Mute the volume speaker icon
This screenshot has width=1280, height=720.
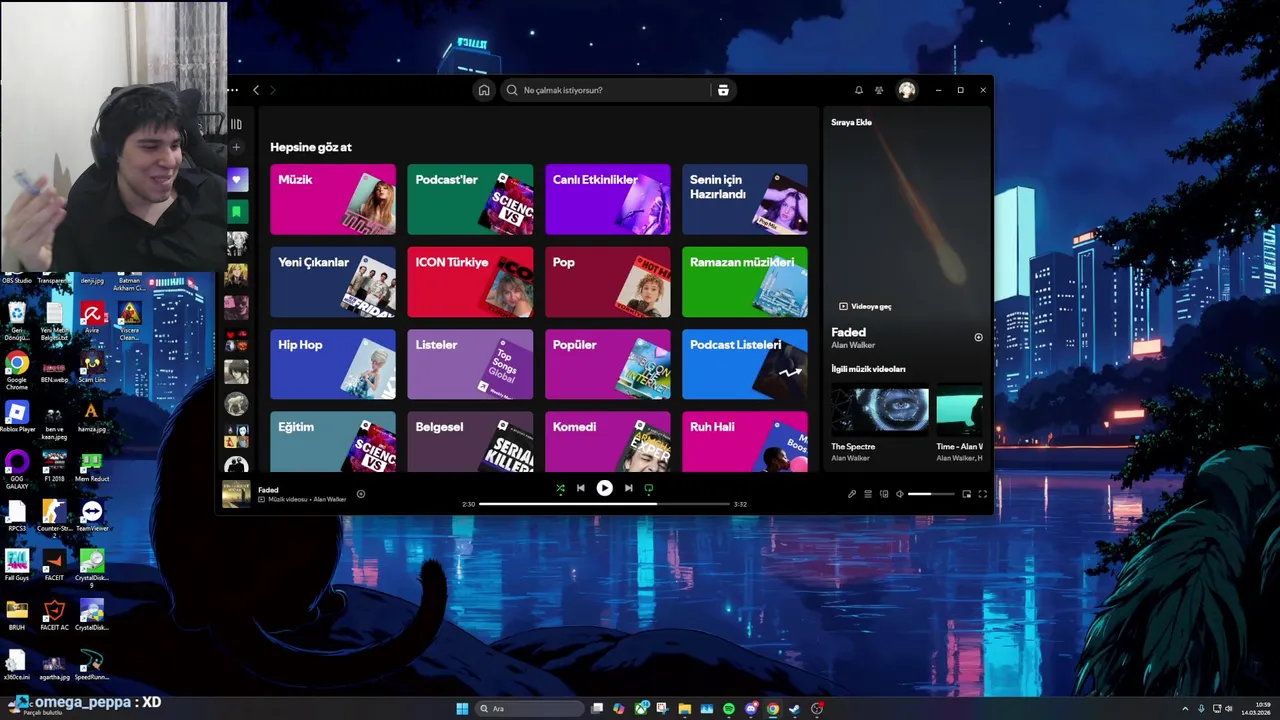tap(899, 494)
